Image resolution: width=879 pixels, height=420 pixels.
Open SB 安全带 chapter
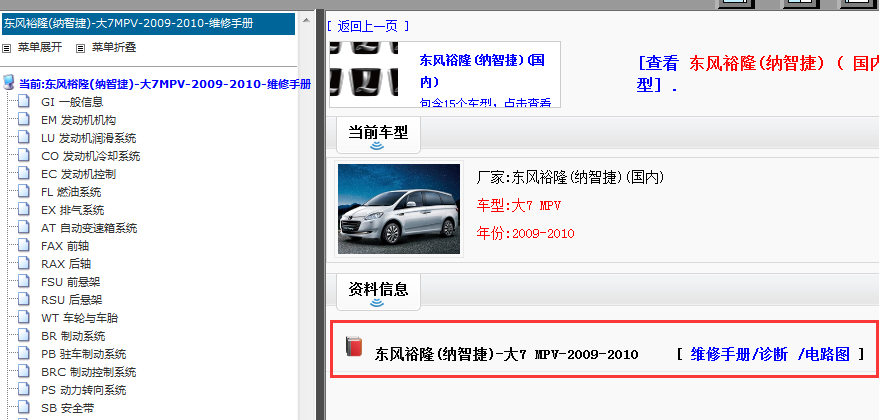pyautogui.click(x=68, y=408)
